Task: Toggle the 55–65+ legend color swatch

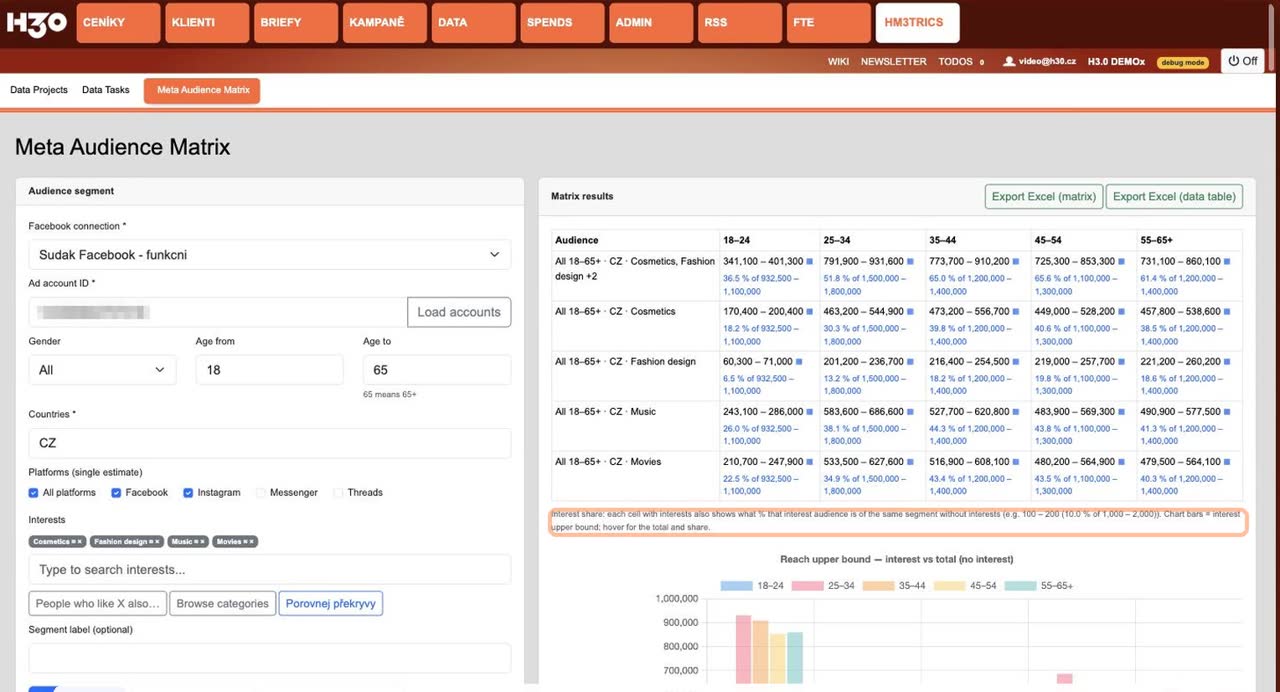Action: tap(1020, 586)
